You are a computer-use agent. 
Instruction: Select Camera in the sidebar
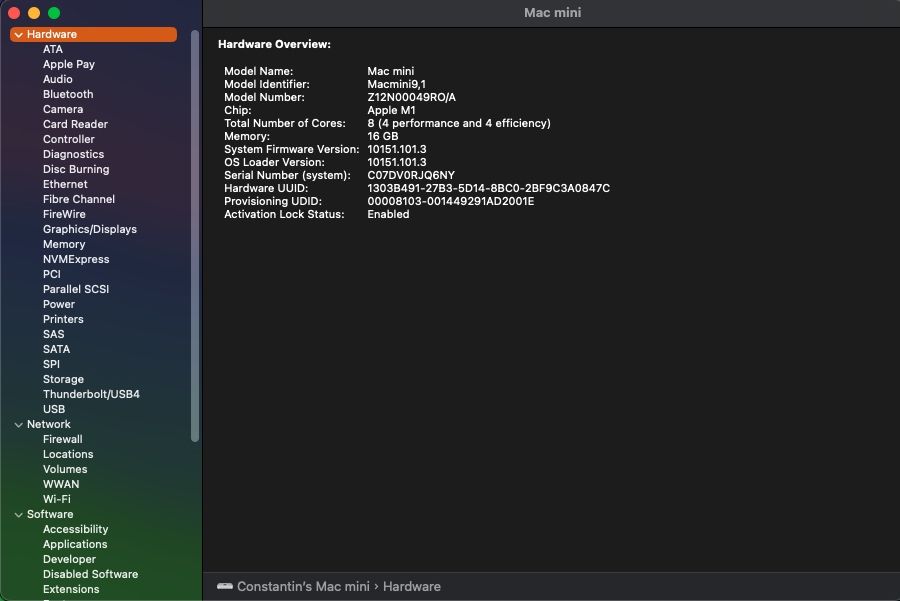point(63,109)
